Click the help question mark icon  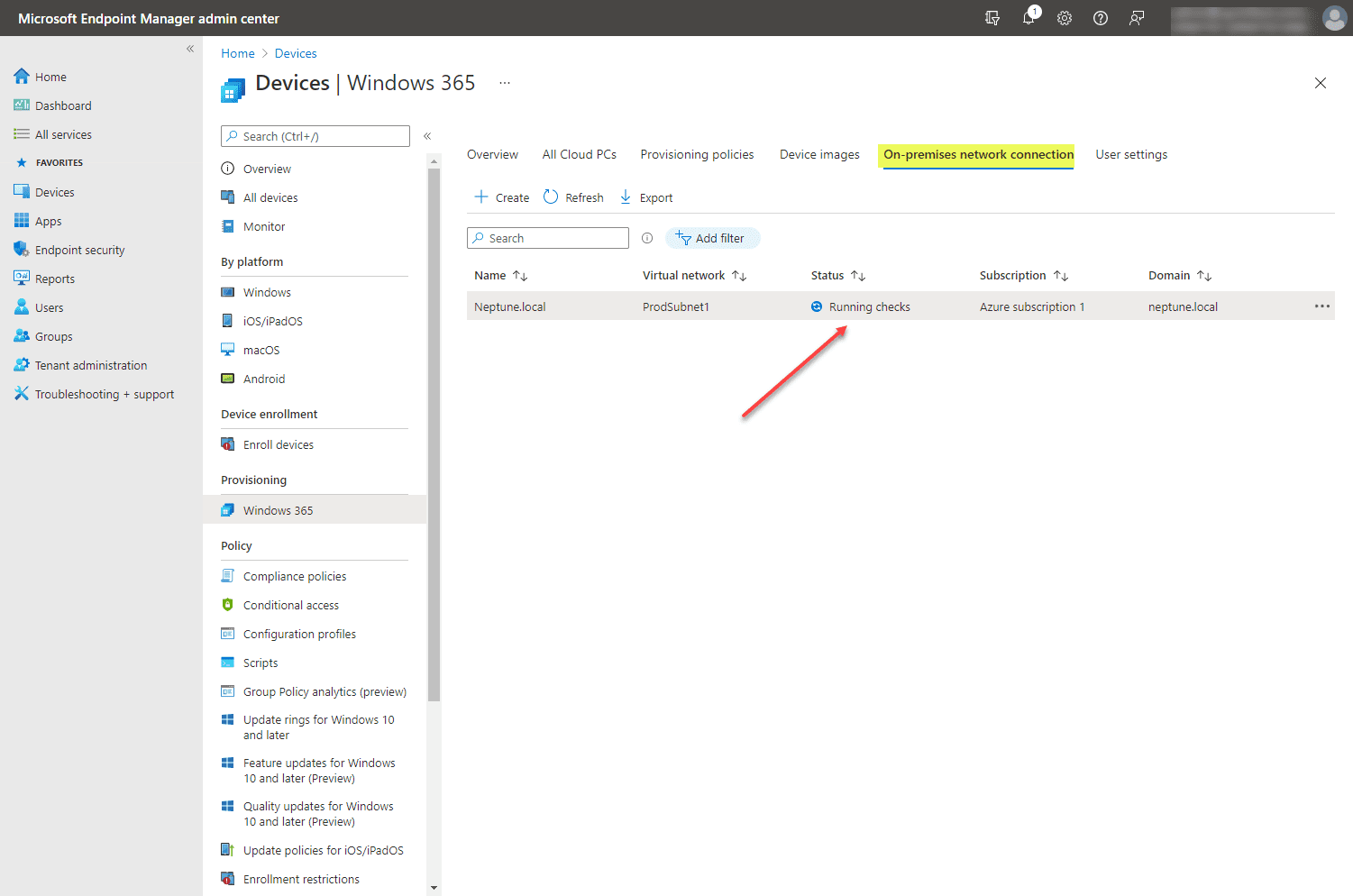tap(1101, 18)
